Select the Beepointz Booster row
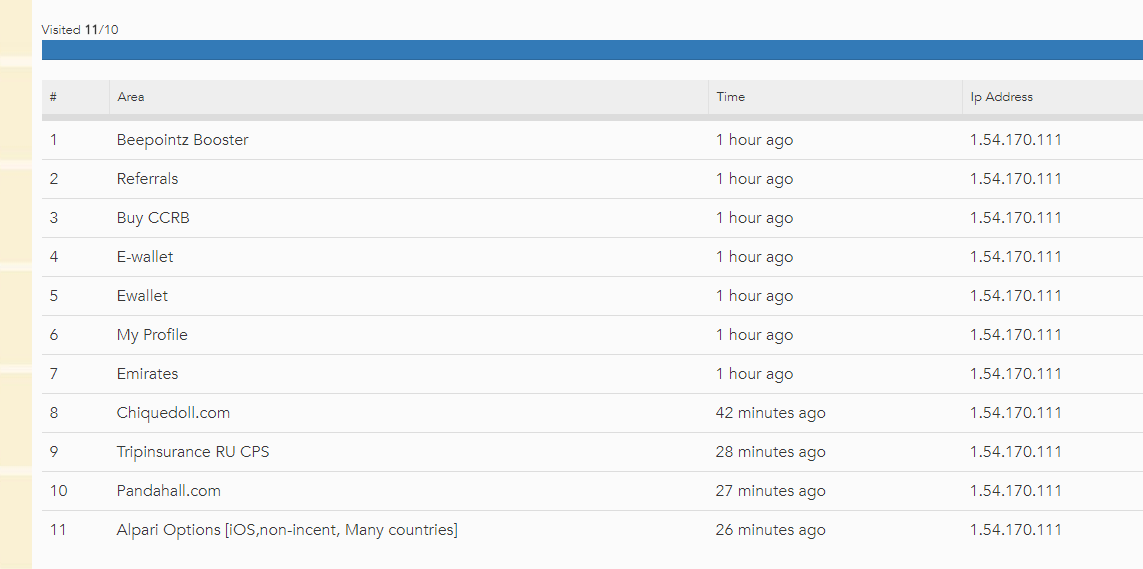Screen dimensions: 1143x569 [182, 140]
